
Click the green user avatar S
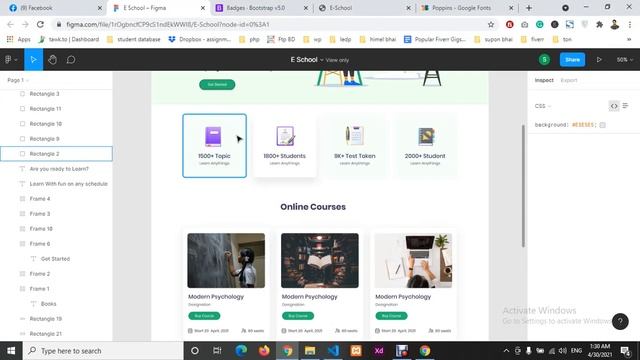[544, 60]
